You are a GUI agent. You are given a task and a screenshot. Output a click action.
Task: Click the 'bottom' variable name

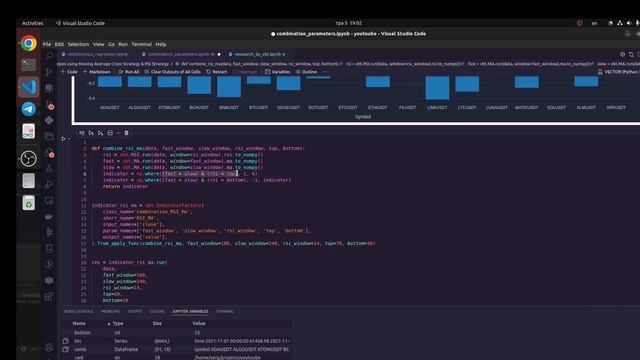[x=82, y=333]
